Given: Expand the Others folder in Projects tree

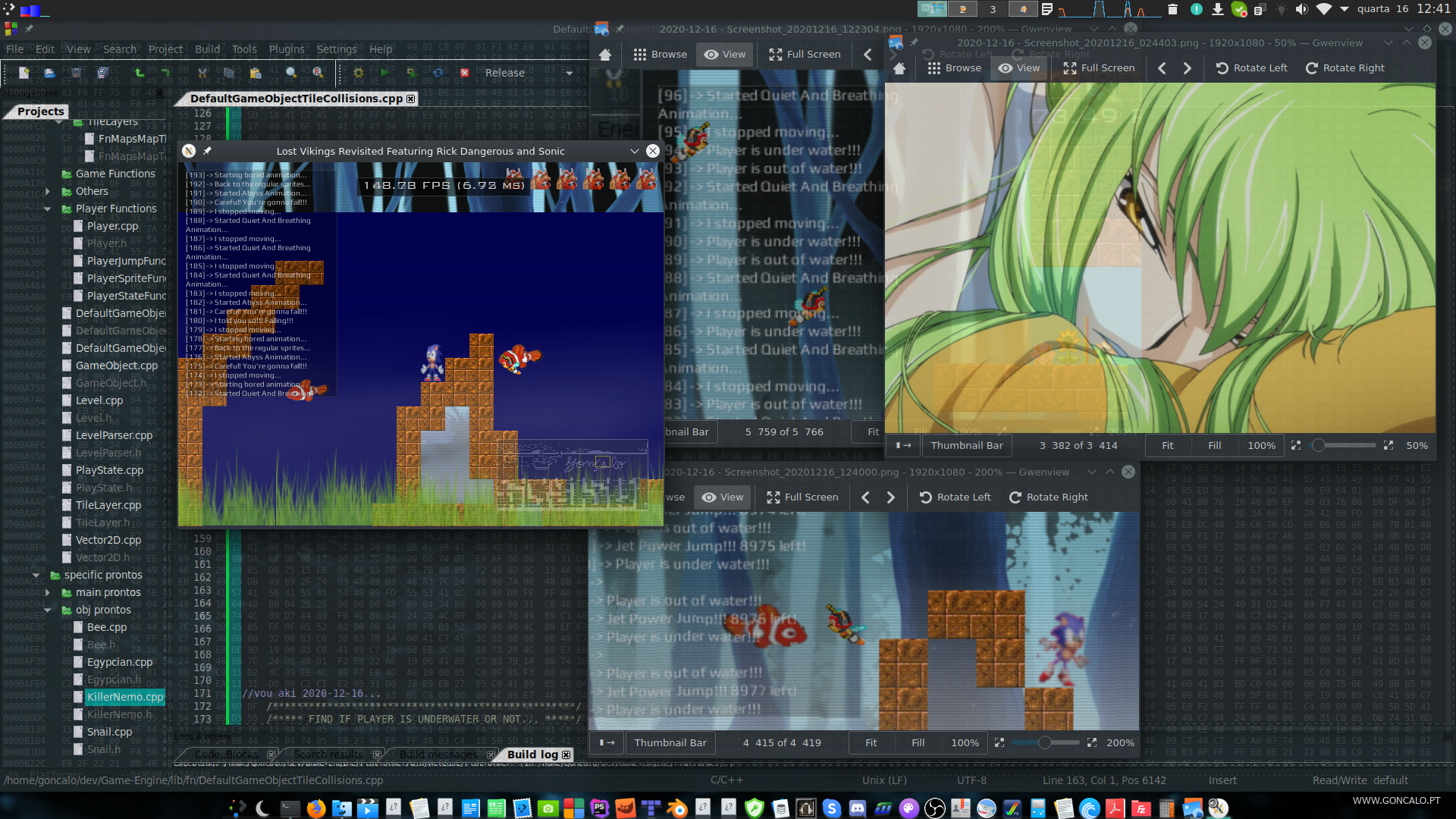Looking at the screenshot, I should coord(48,191).
